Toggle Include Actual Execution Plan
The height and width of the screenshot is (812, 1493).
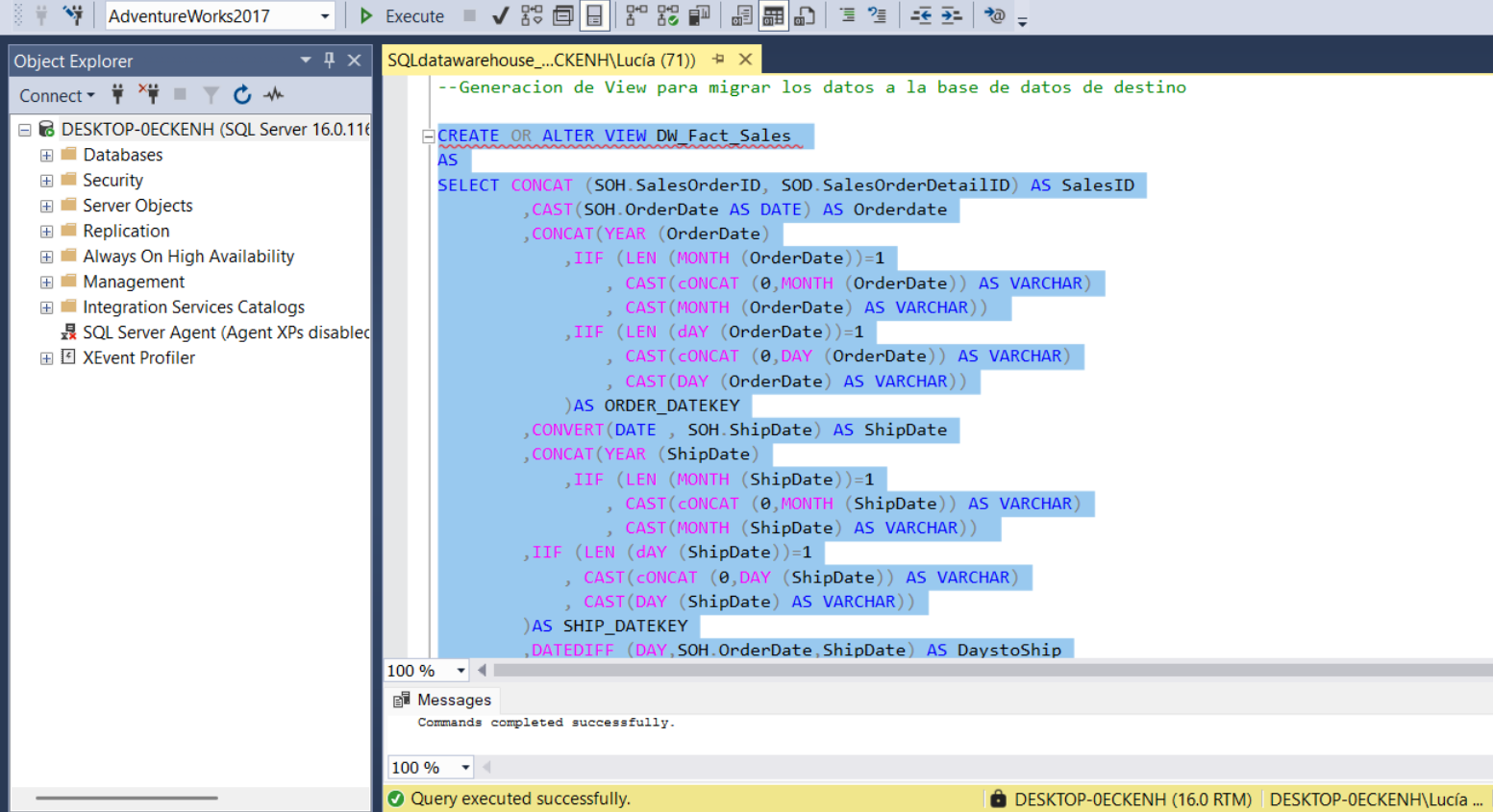636,15
